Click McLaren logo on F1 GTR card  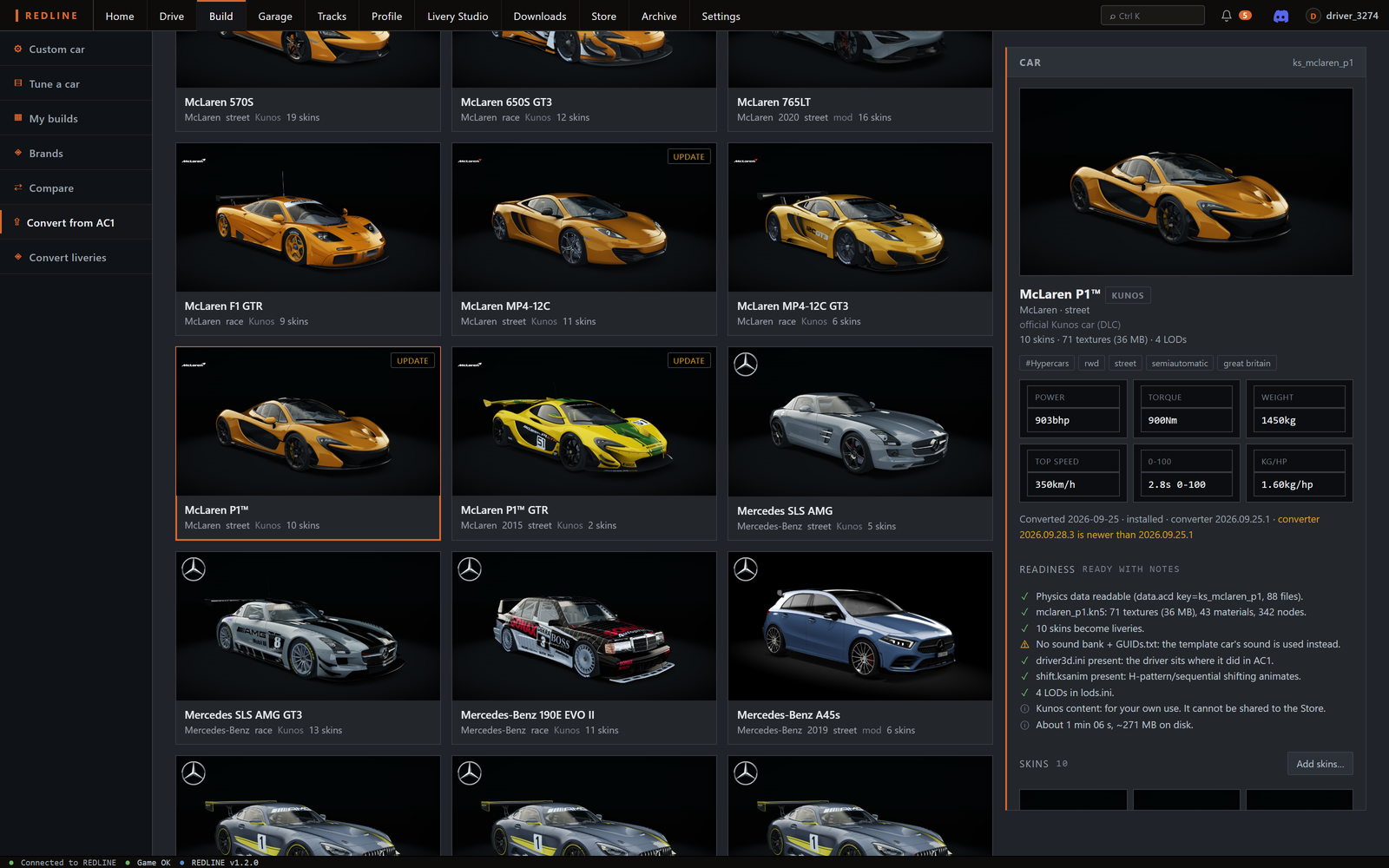click(194, 161)
